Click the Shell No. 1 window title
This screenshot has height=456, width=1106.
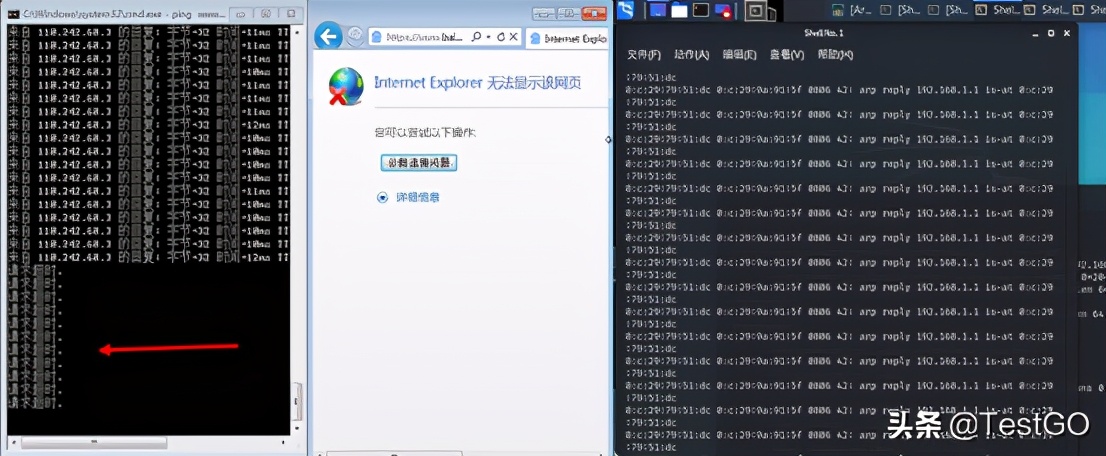tap(823, 33)
